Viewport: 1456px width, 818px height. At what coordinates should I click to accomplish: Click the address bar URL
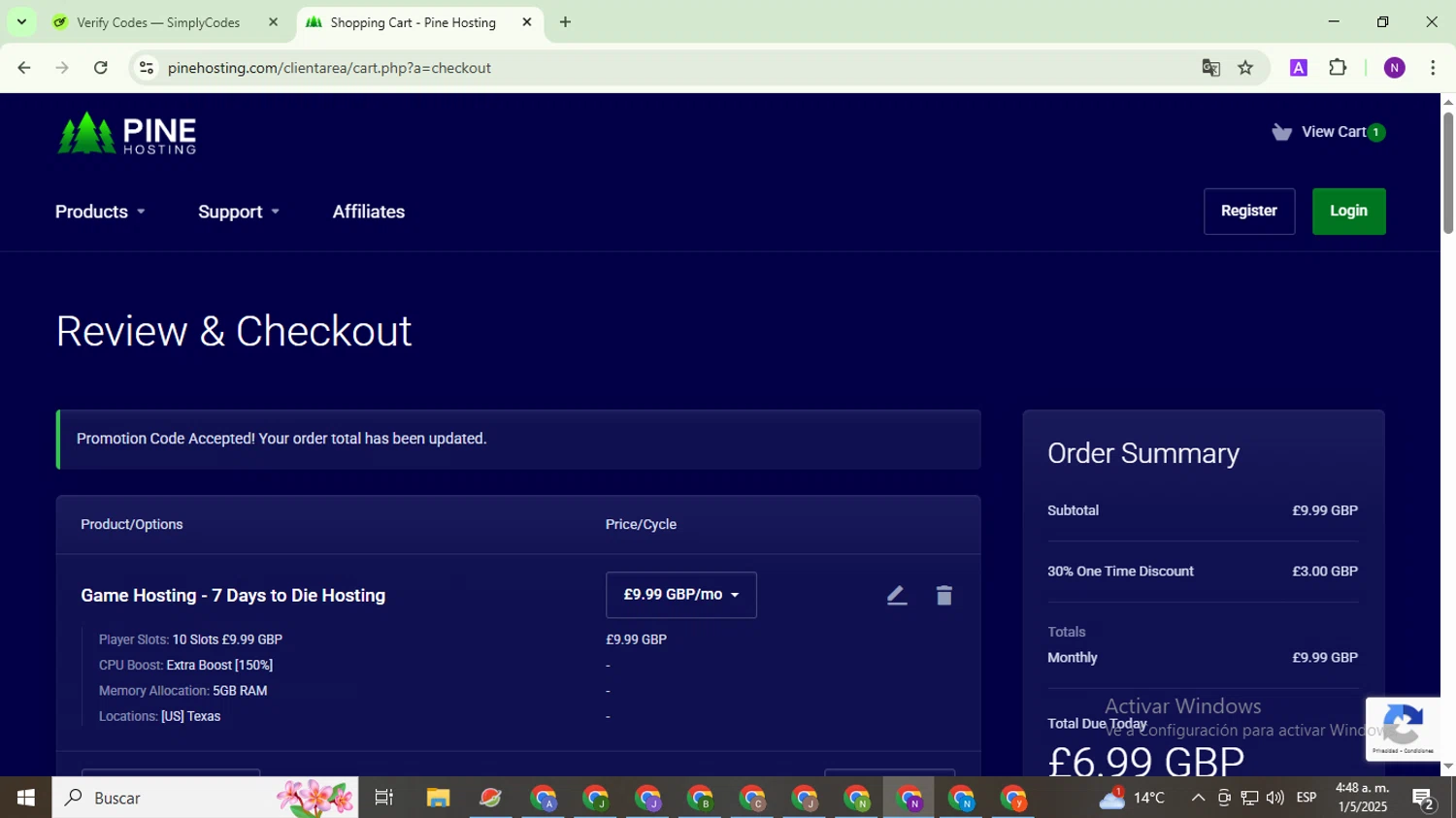click(x=329, y=68)
